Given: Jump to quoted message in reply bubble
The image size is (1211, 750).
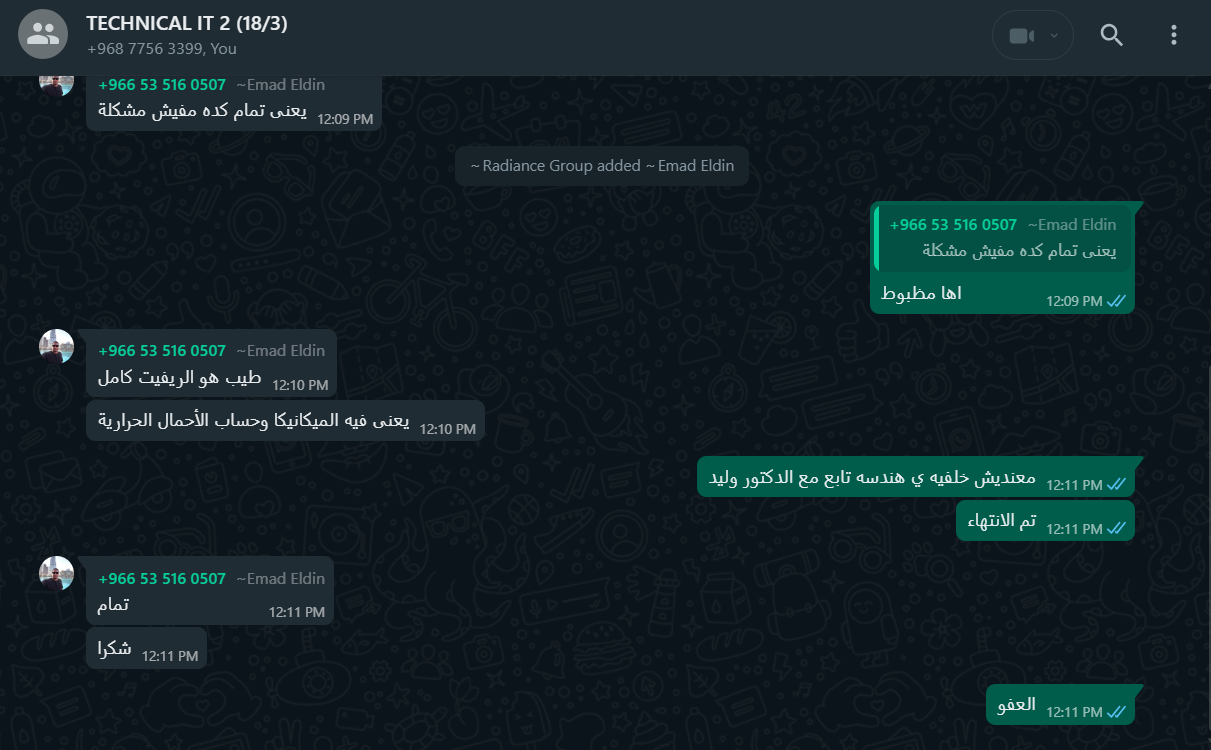Looking at the screenshot, I should click(1003, 238).
